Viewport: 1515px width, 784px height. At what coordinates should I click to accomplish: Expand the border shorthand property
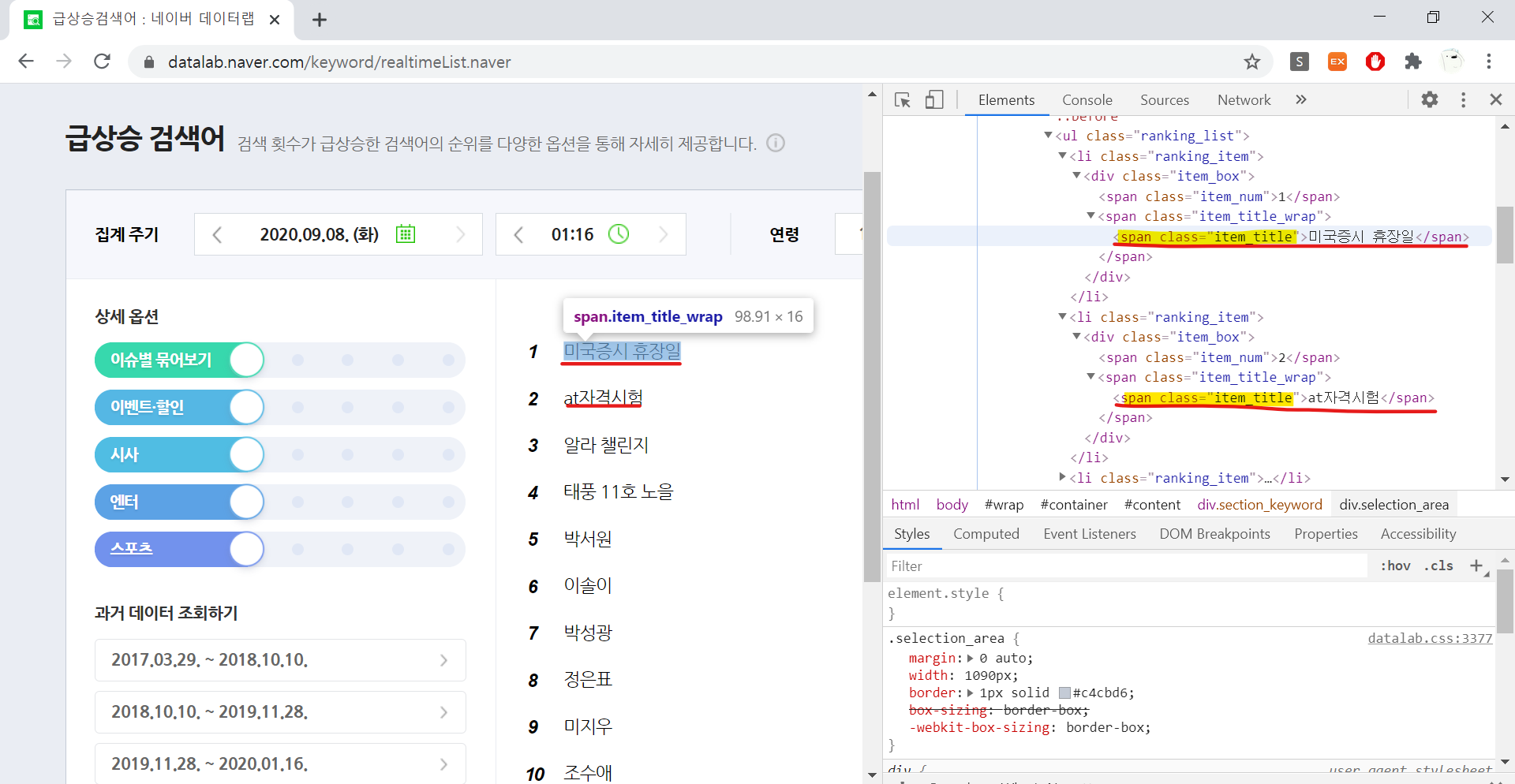coord(970,693)
